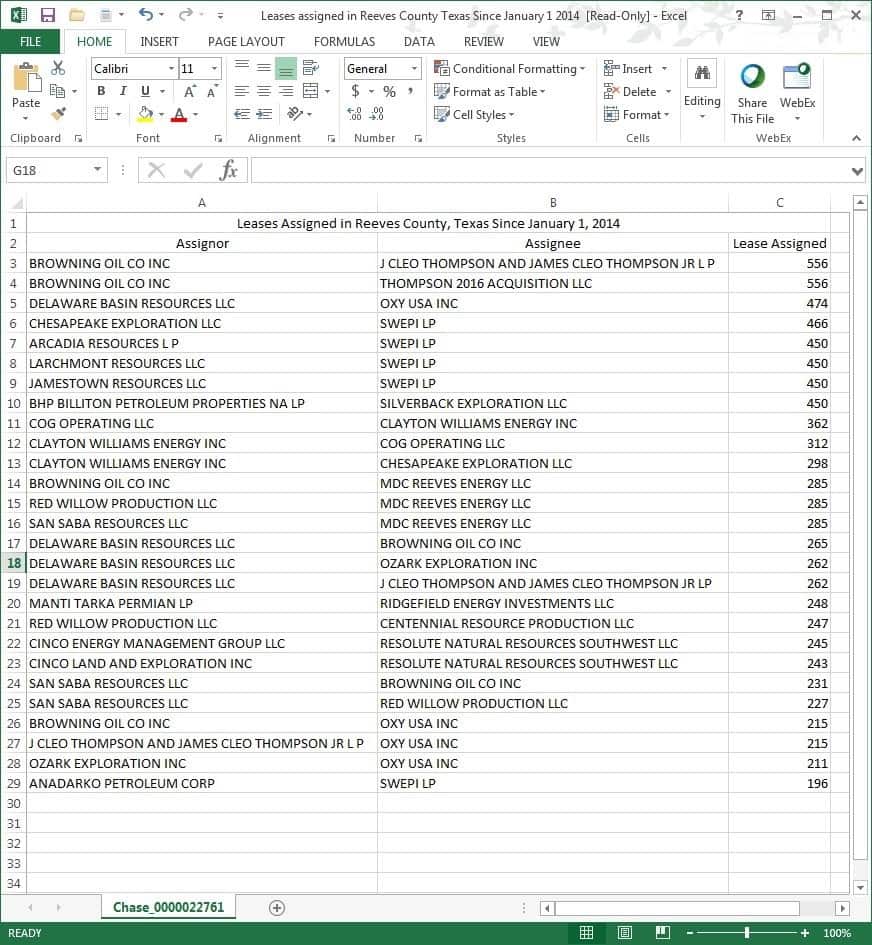Click Align Left icon
This screenshot has width=872, height=945.
242,91
